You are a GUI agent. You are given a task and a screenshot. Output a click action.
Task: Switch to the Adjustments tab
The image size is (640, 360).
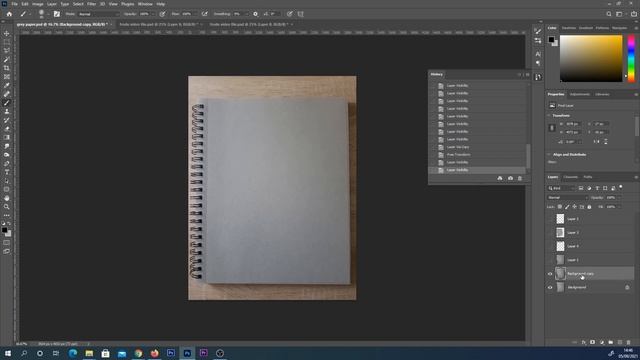[x=580, y=94]
